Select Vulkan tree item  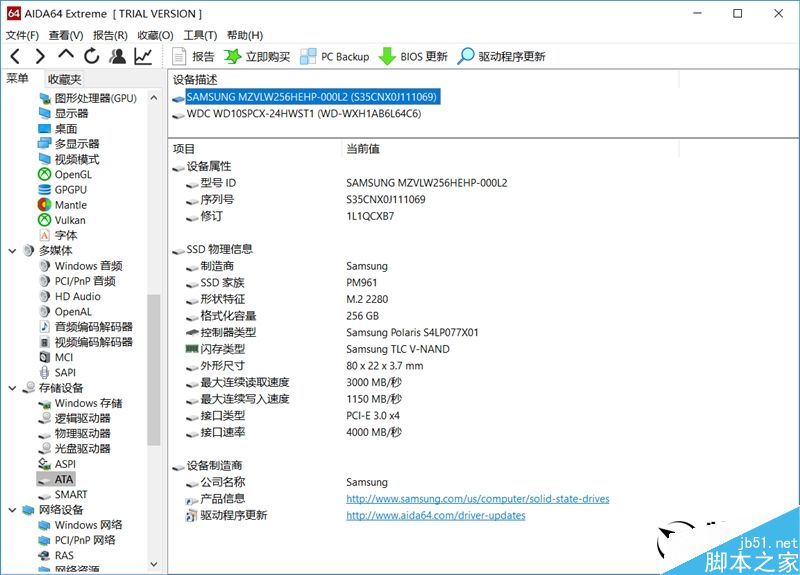coord(62,220)
